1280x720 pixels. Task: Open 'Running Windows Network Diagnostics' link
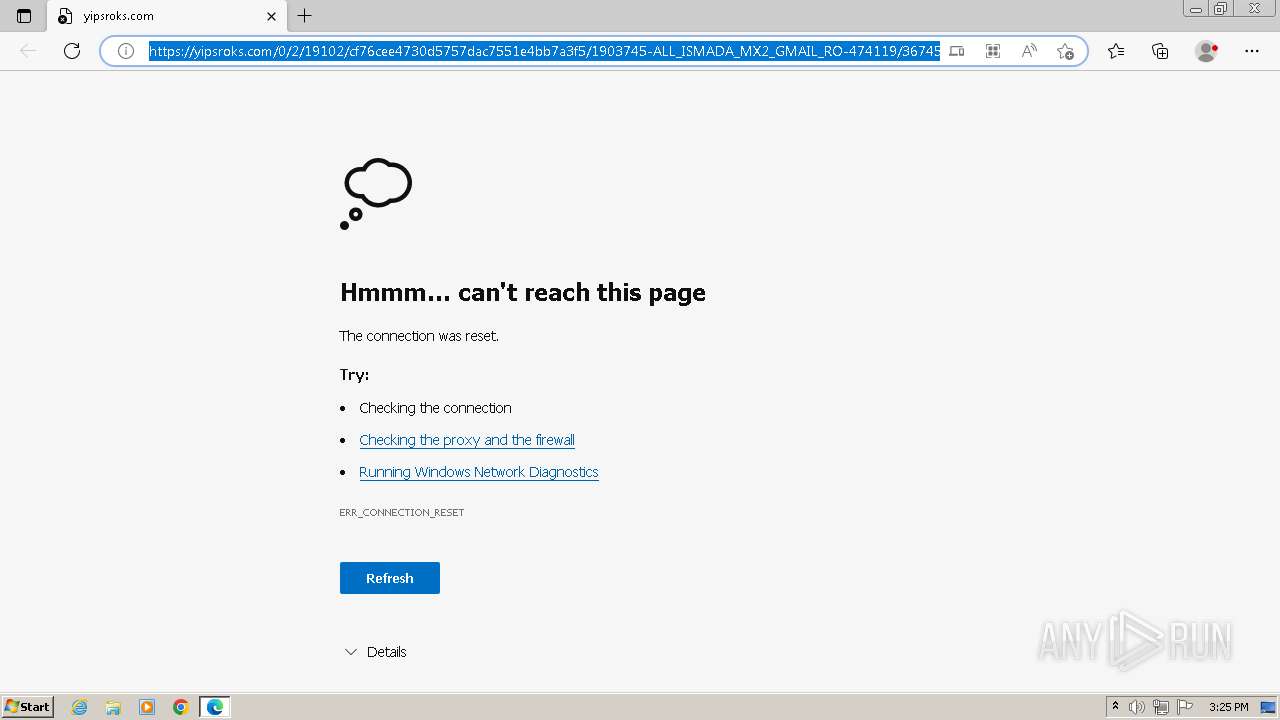(479, 472)
